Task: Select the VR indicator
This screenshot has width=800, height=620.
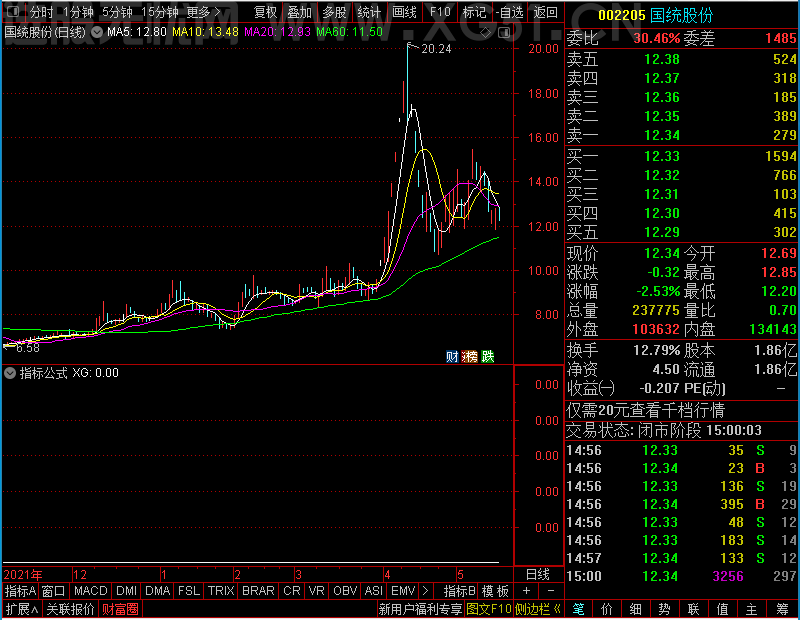Action: point(317,591)
